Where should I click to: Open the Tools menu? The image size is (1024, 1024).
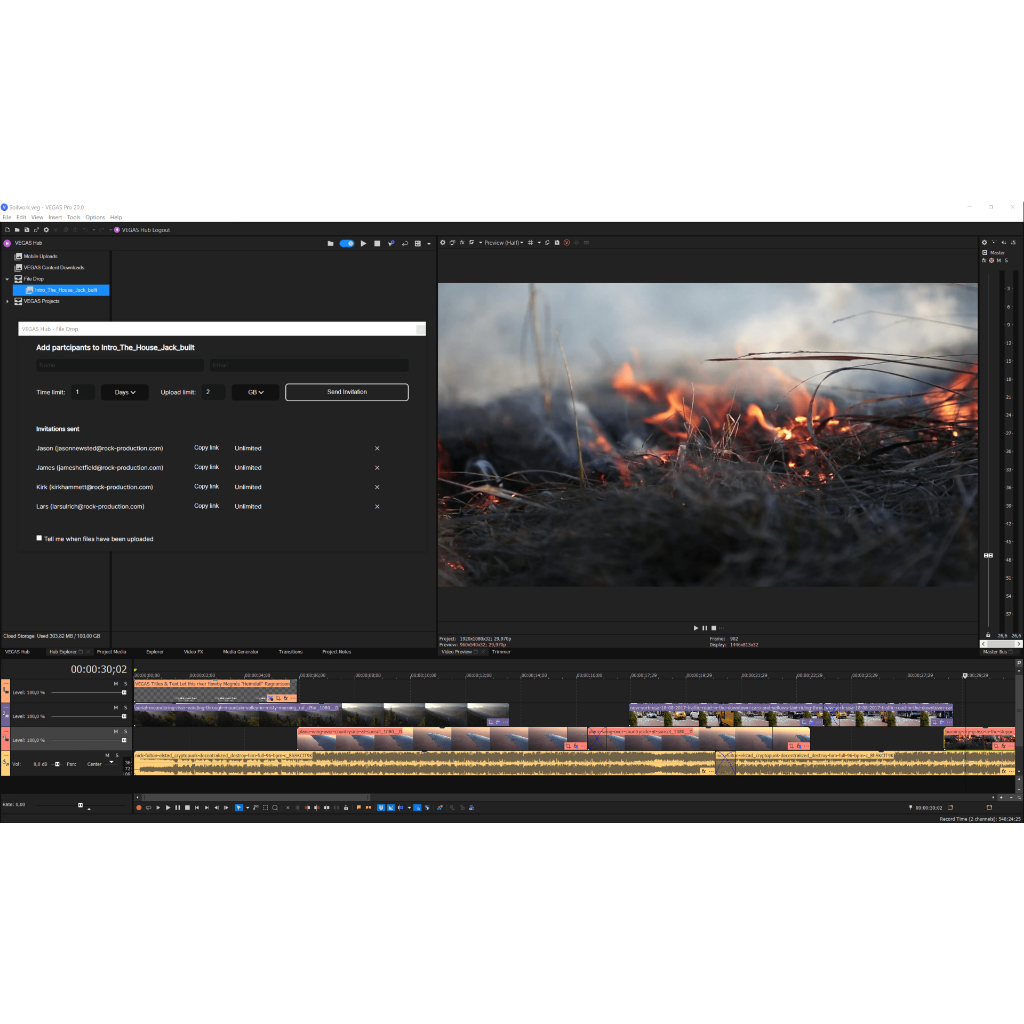(73, 217)
